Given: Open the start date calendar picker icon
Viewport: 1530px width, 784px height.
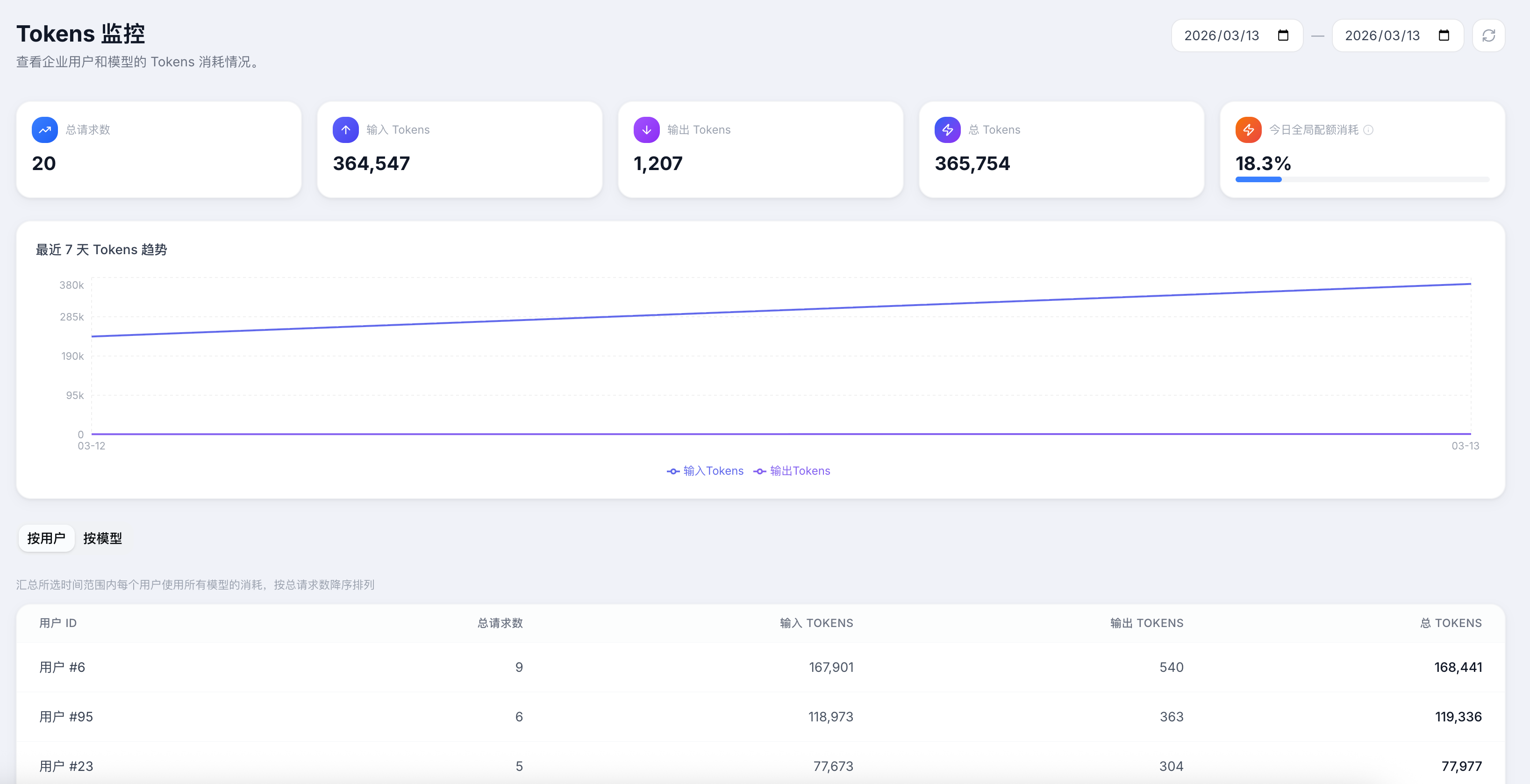Looking at the screenshot, I should [x=1283, y=36].
